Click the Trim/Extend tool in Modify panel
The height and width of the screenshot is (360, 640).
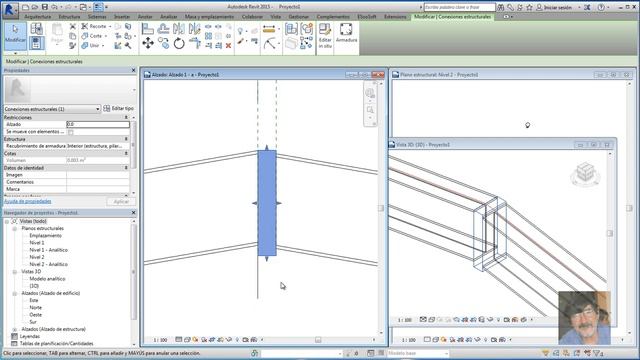(195, 43)
